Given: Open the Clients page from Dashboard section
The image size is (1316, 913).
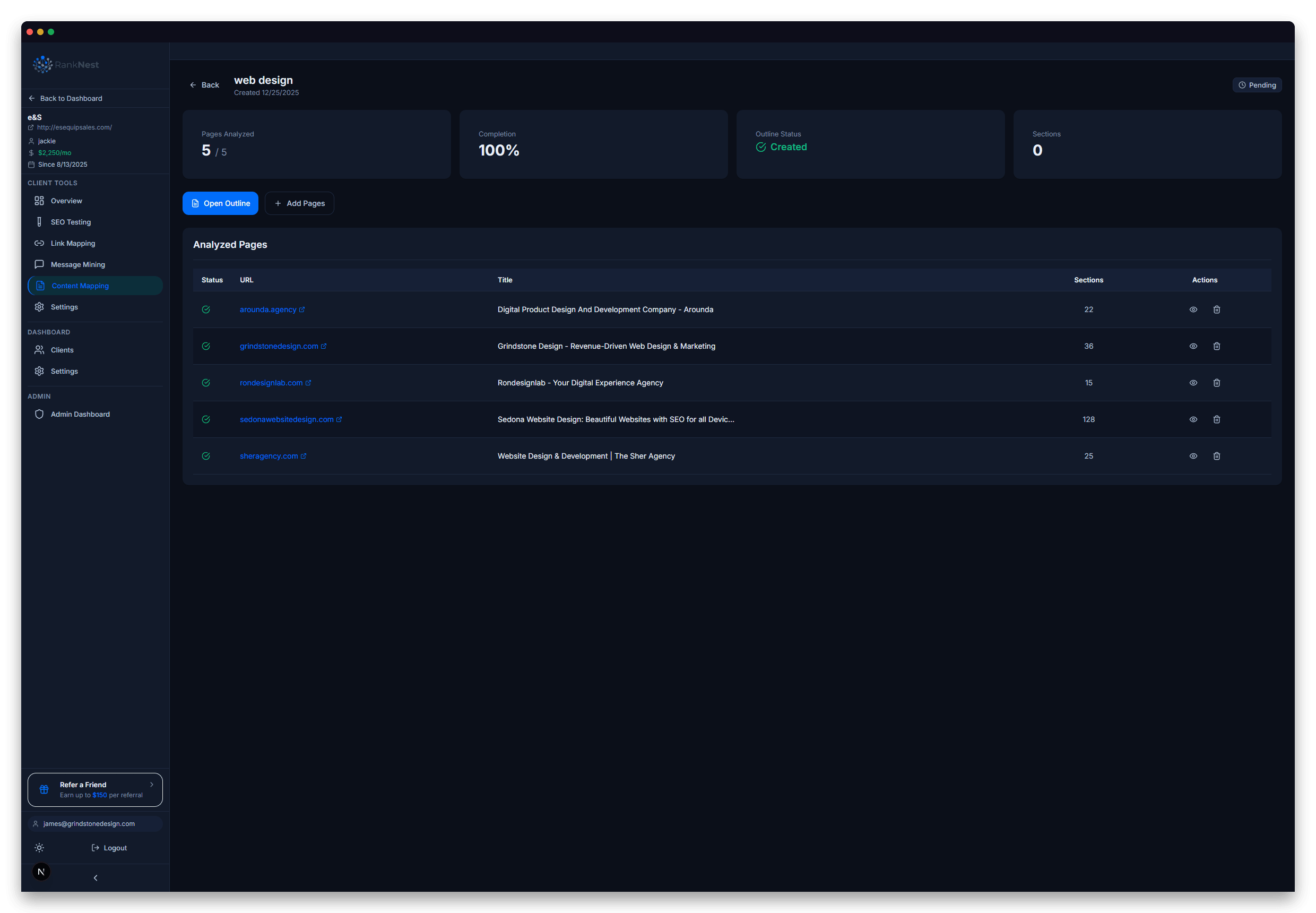Looking at the screenshot, I should pyautogui.click(x=62, y=349).
